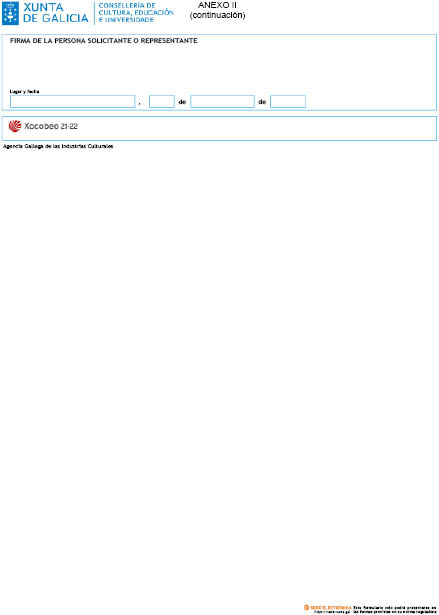Select the '(continuación)' subtitle
439x615 pixels.
tap(217, 16)
